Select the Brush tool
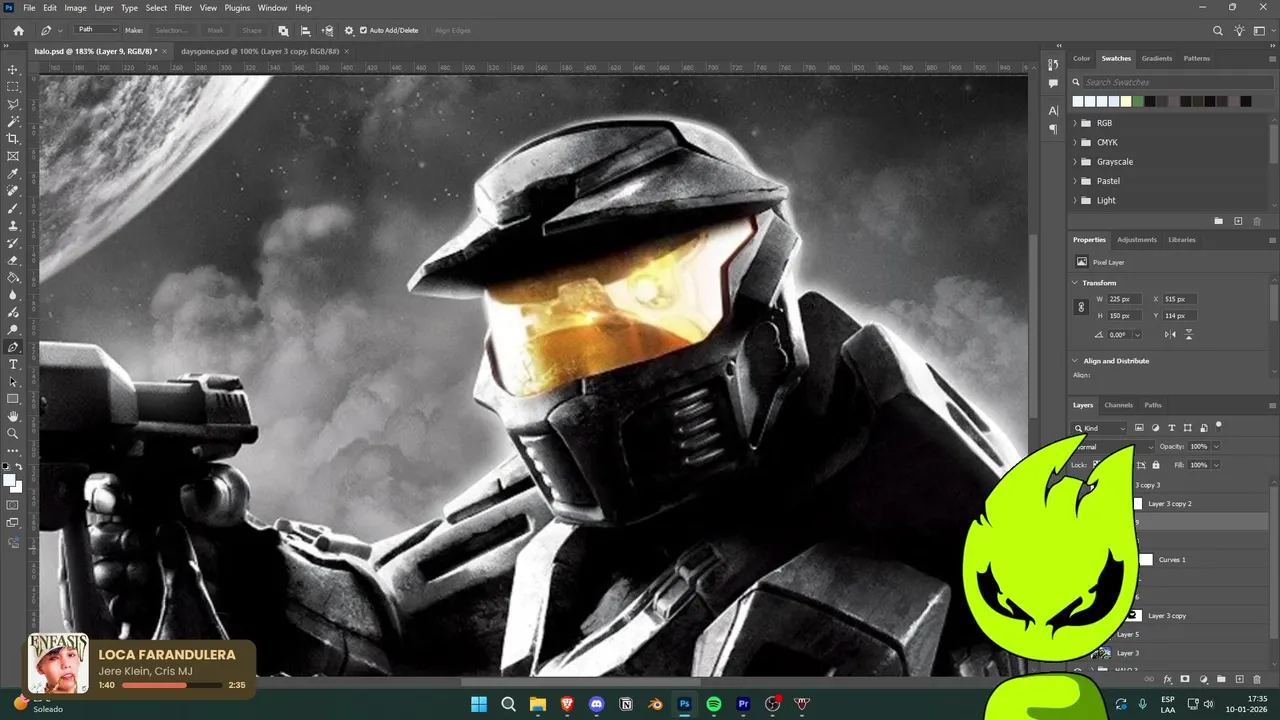This screenshot has height=720, width=1280. click(13, 208)
